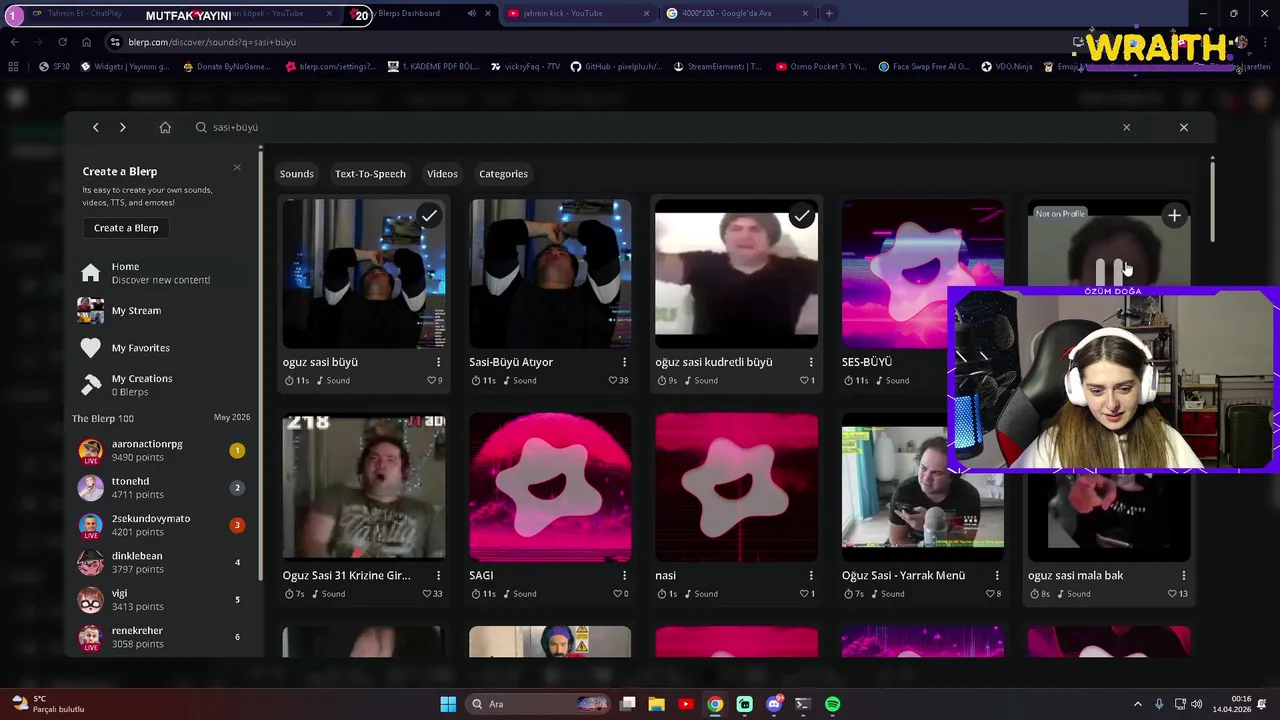The image size is (1280, 720).
Task: Open Spotify from the taskbar
Action: point(832,704)
